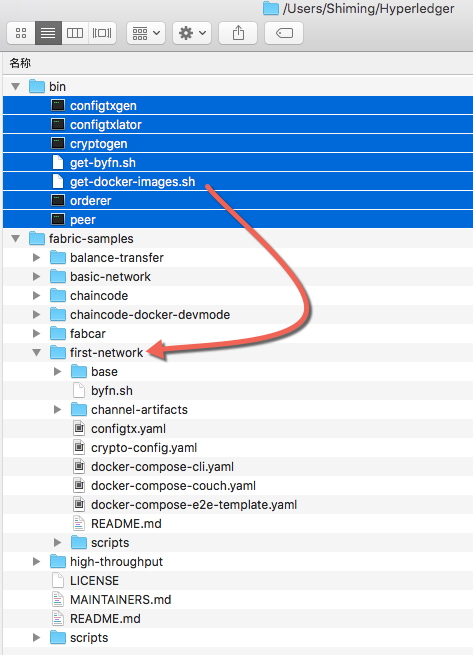Click the MAINTAINERS.md file icon

pos(58,600)
